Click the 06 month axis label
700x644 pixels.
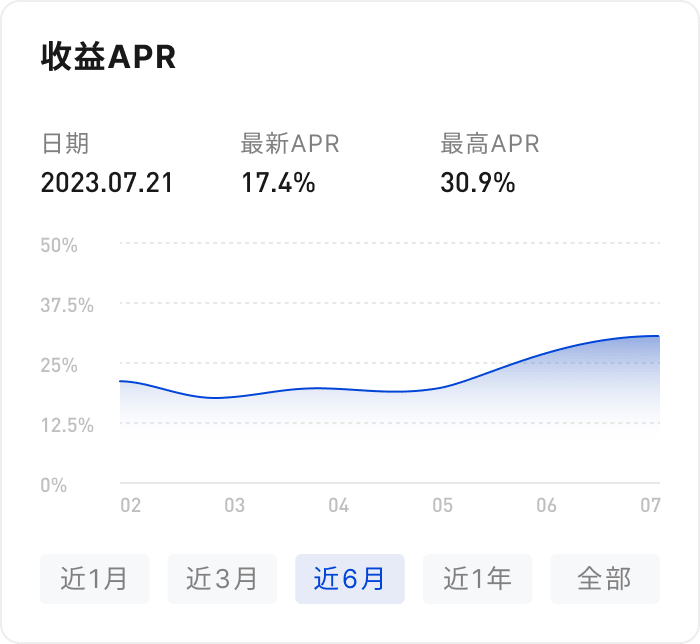tap(546, 506)
